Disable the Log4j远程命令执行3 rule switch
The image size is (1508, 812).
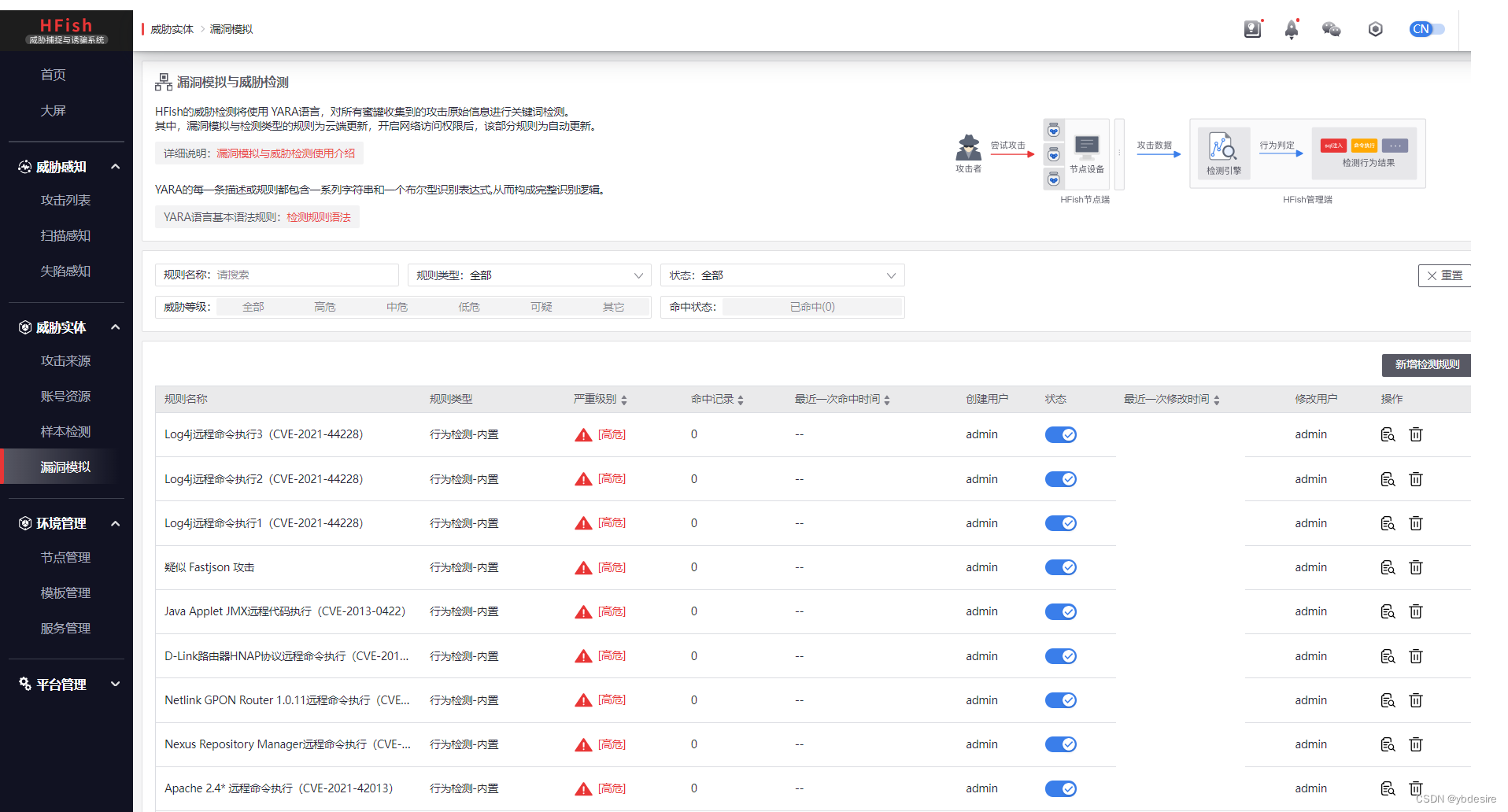point(1060,434)
